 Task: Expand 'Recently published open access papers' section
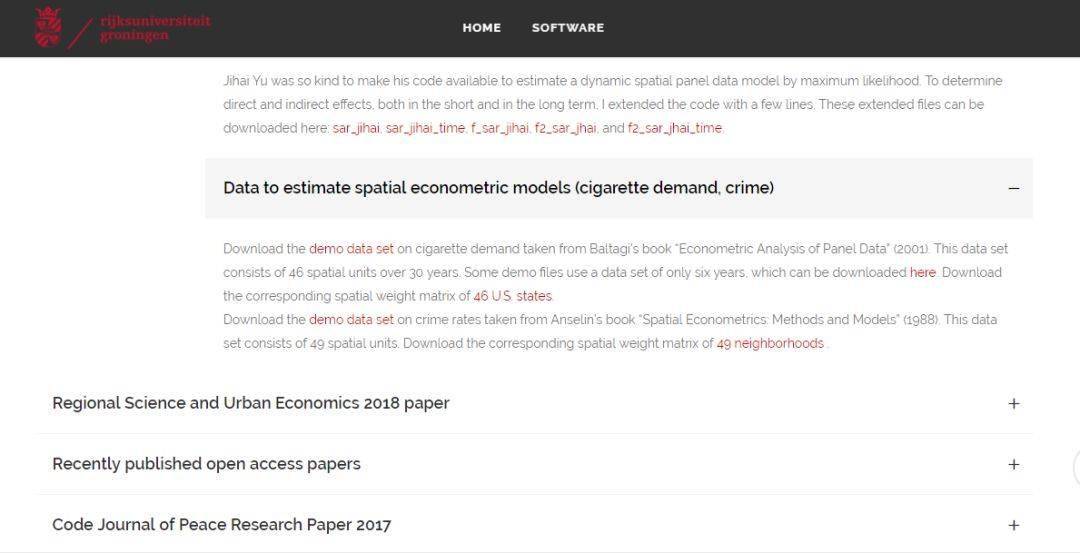click(206, 464)
